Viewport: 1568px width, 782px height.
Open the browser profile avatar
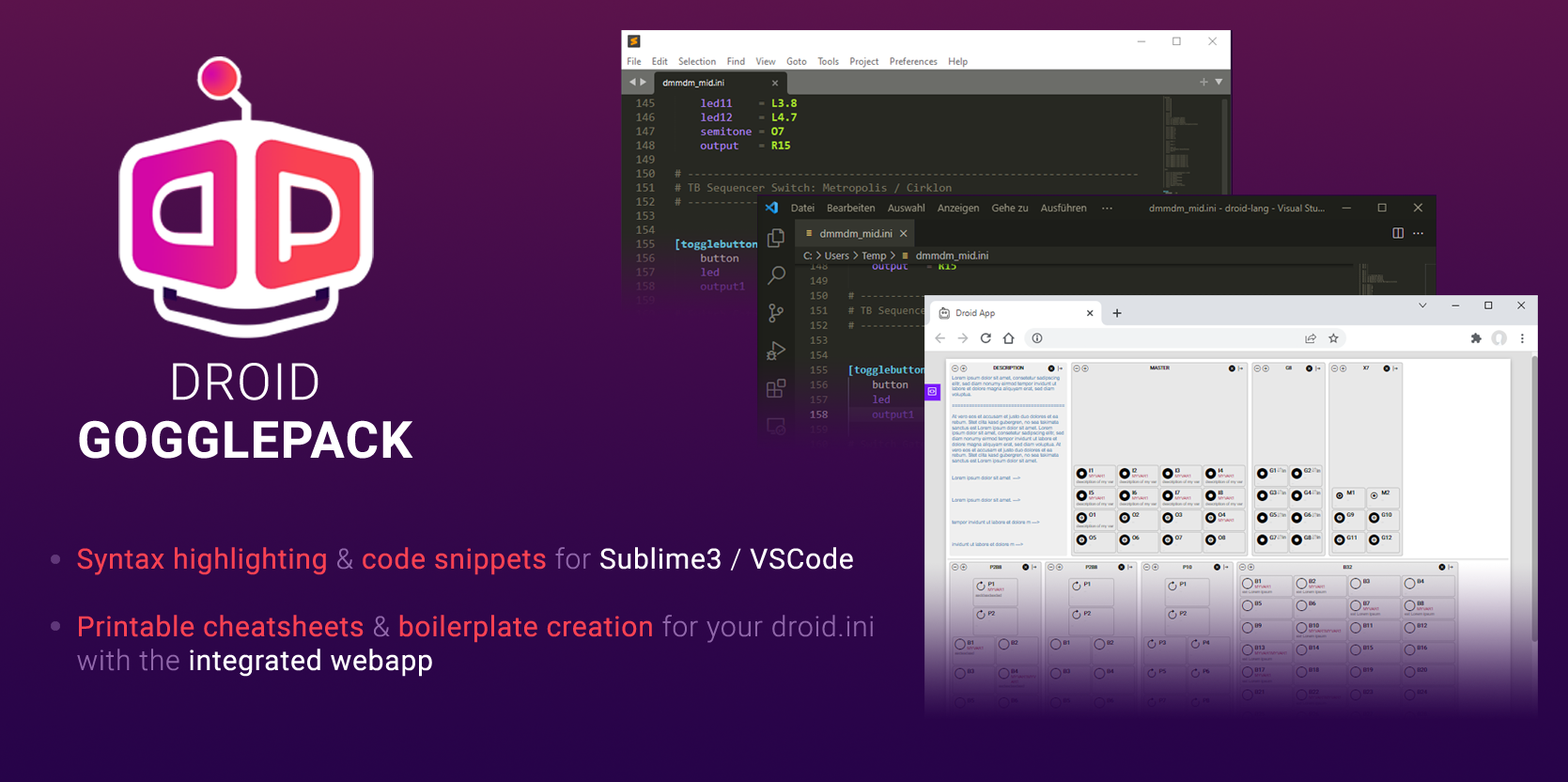1499,338
